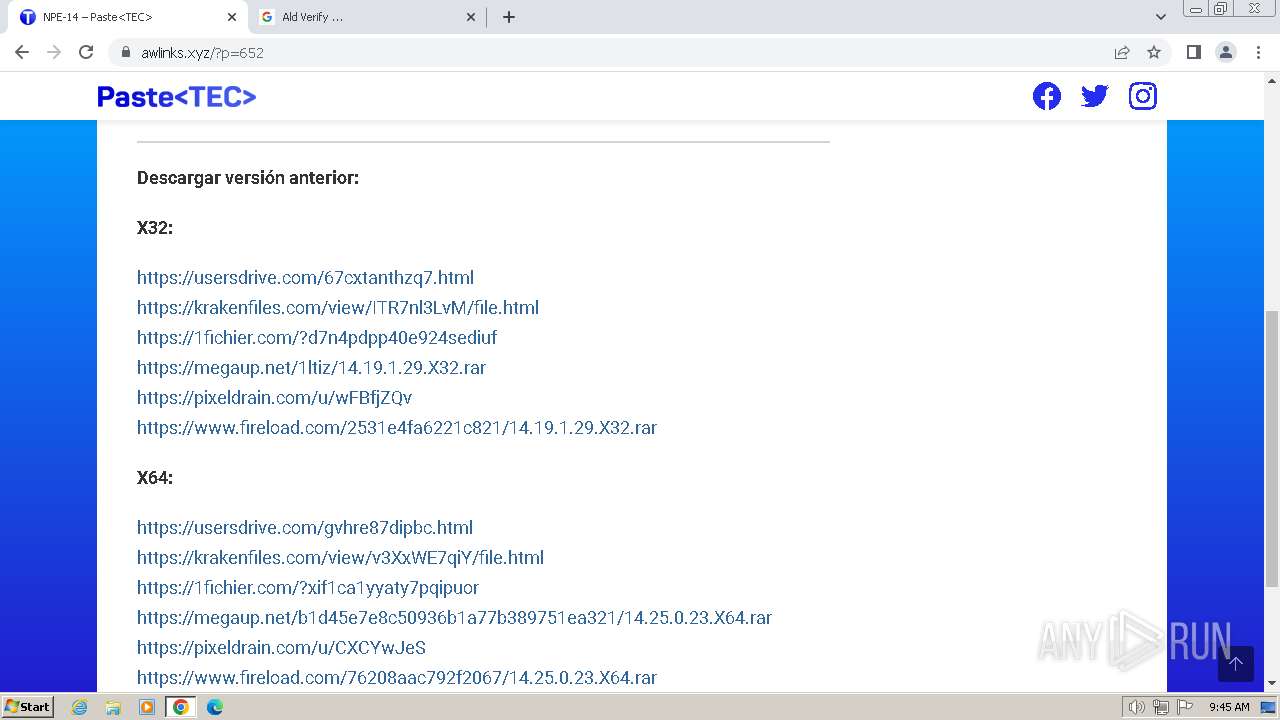This screenshot has width=1280, height=720.
Task: Click the Paste<TEC> logo
Action: (x=176, y=96)
